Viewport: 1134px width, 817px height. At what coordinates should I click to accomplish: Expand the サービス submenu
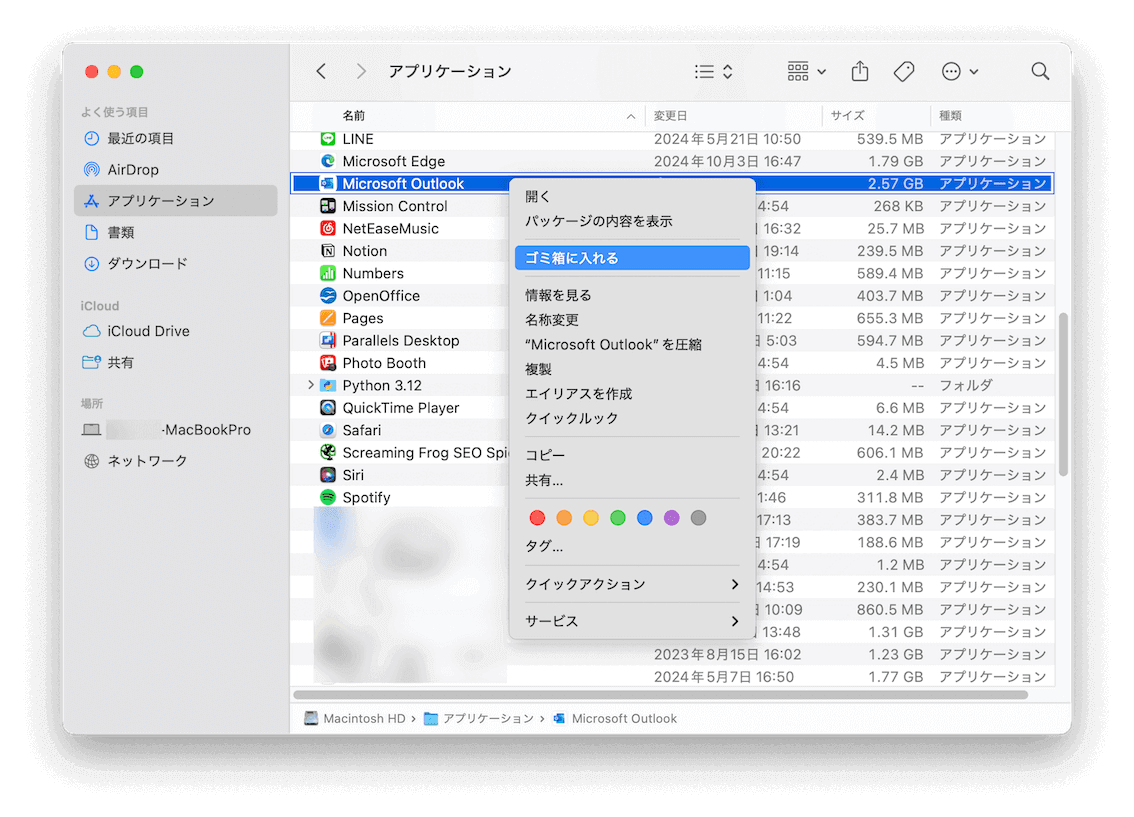[632, 620]
